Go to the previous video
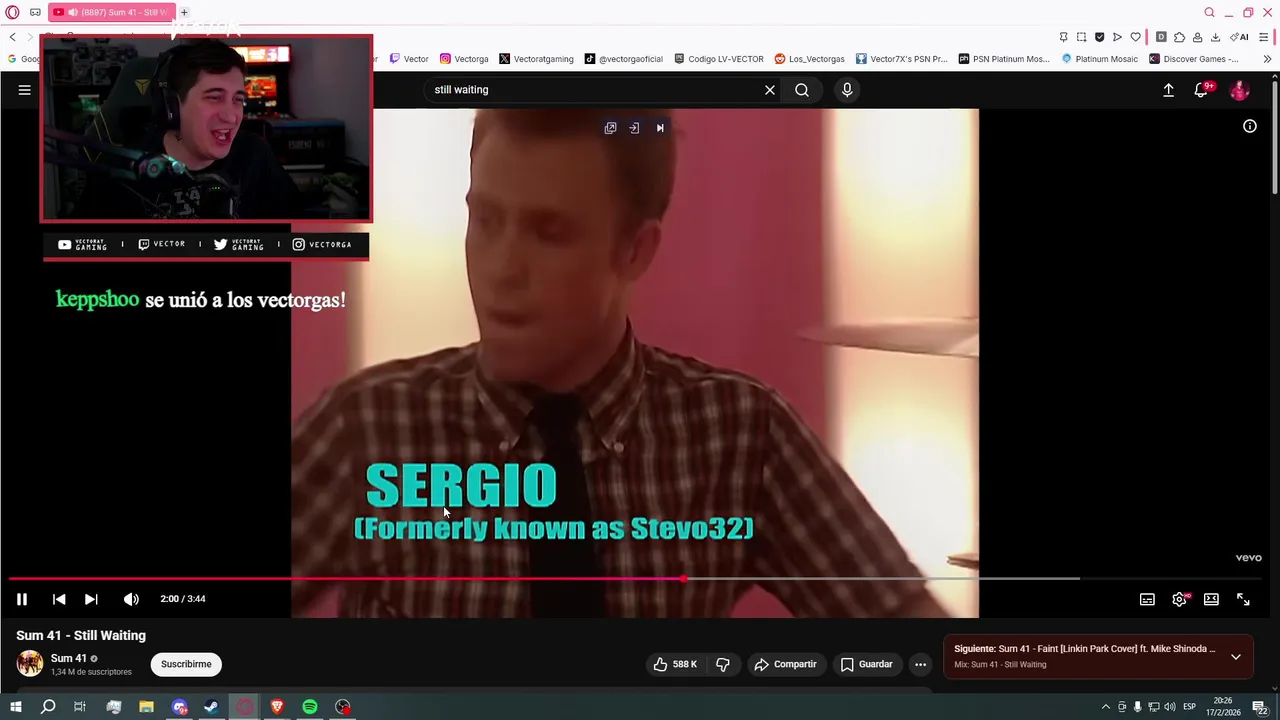The width and height of the screenshot is (1280, 720). [59, 599]
